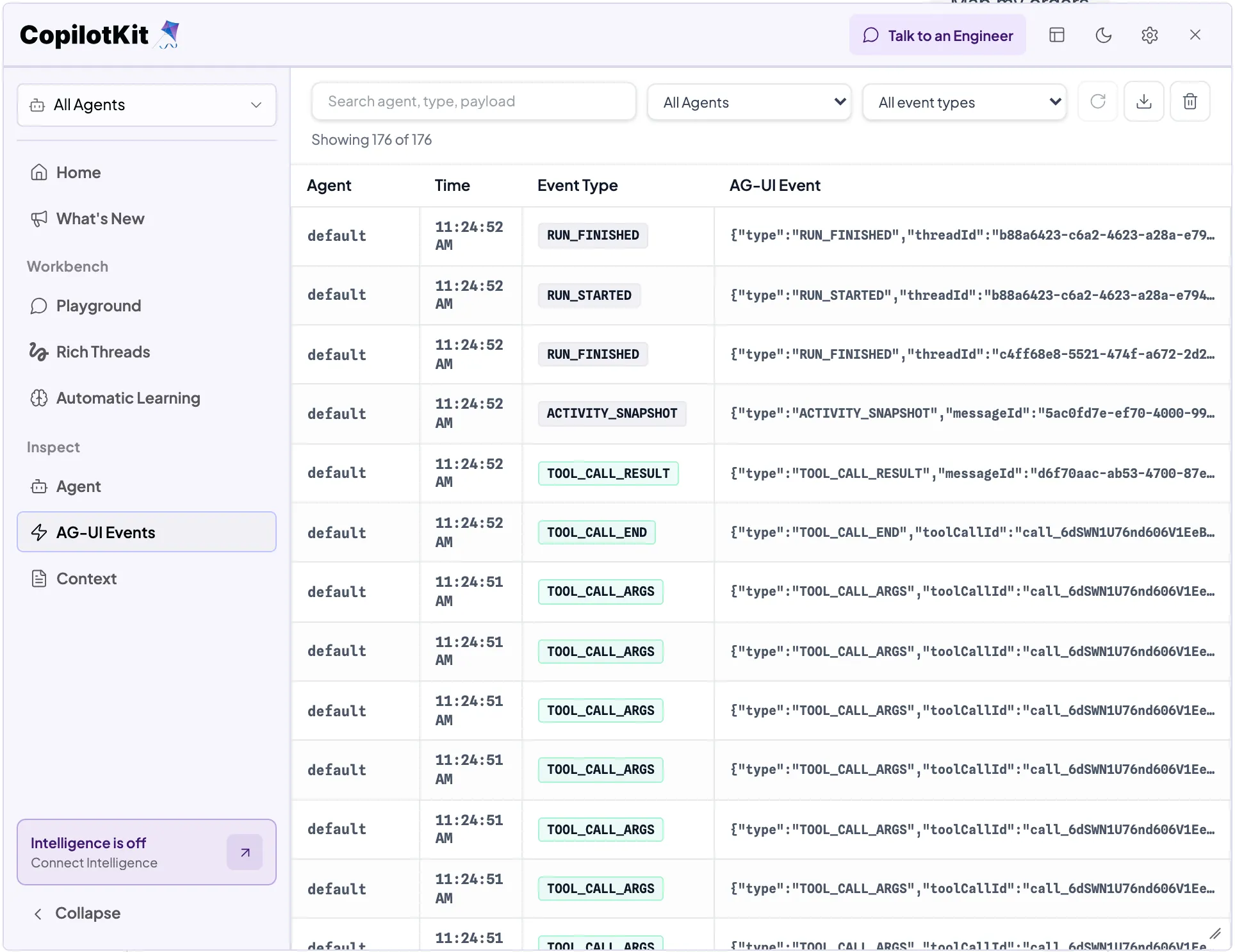Click Showing 176 of 176 text

372,140
